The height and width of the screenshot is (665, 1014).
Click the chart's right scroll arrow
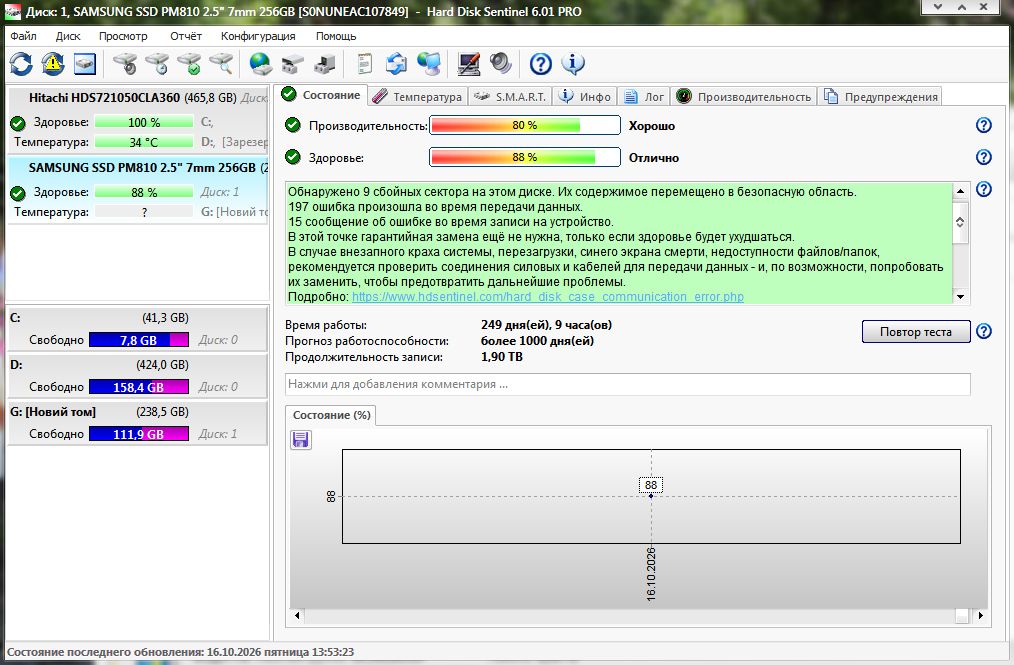pyautogui.click(x=980, y=616)
